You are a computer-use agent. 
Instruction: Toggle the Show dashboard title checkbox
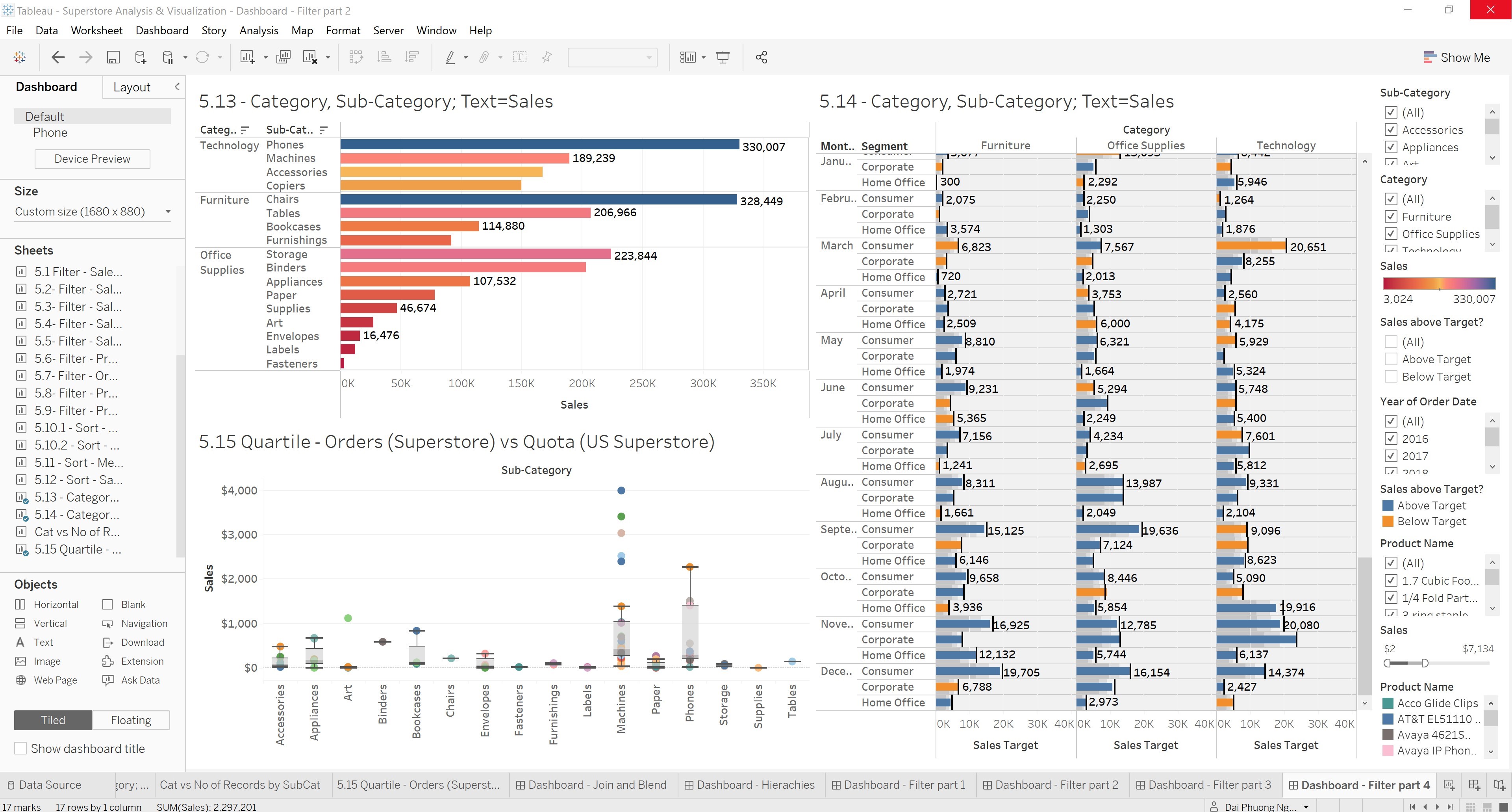coord(21,748)
